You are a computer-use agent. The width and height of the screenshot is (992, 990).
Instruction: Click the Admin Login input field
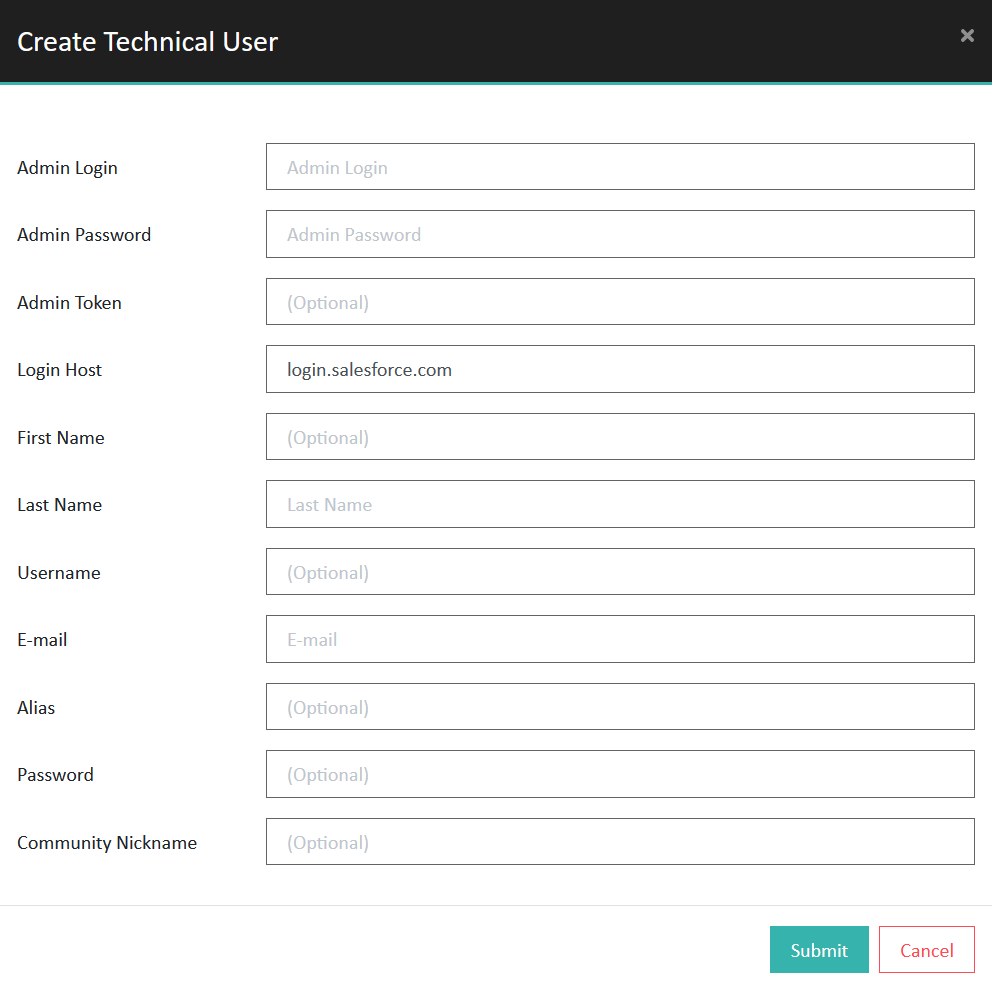coord(620,166)
